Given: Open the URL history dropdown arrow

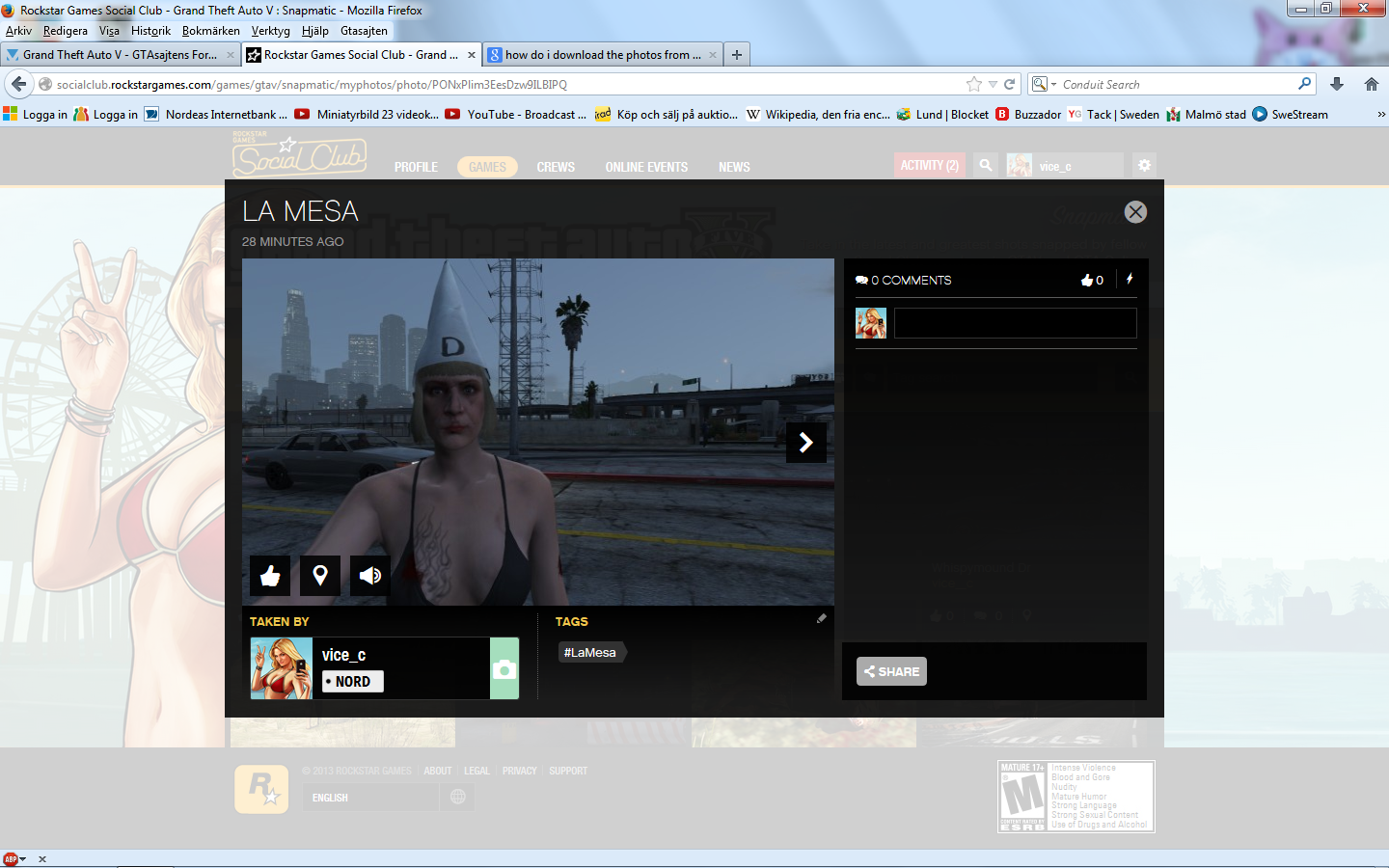Looking at the screenshot, I should click(993, 85).
